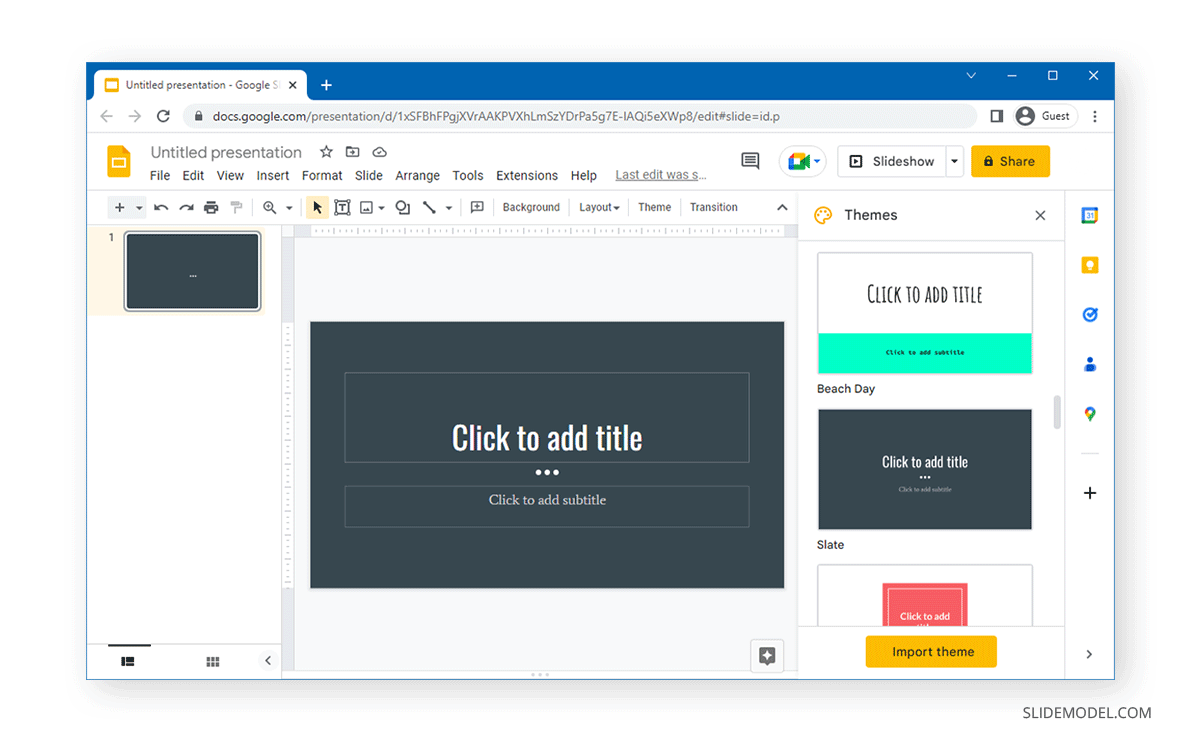
Task: Open the Explore assistant button
Action: click(x=767, y=656)
